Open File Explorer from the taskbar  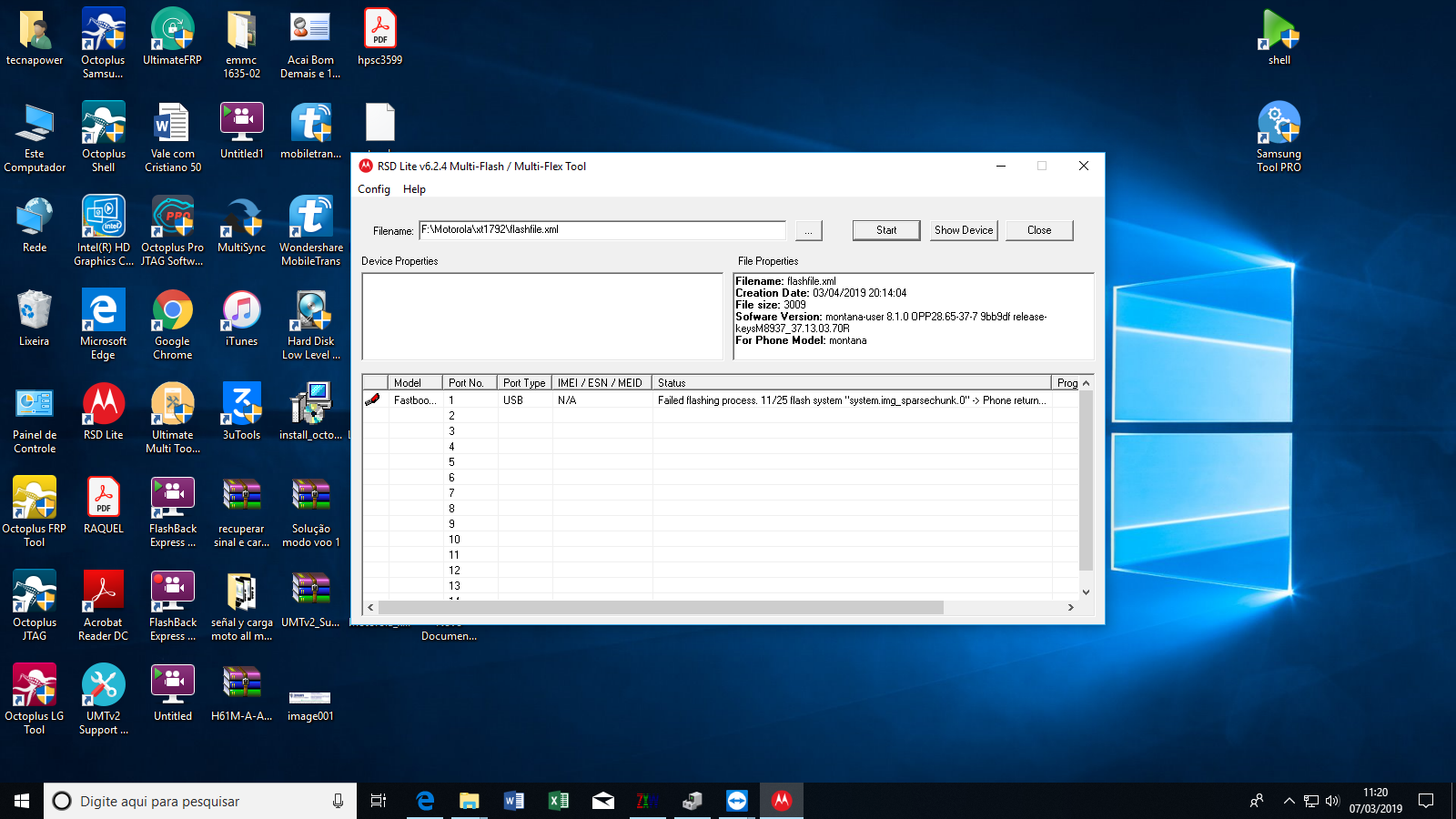click(469, 801)
